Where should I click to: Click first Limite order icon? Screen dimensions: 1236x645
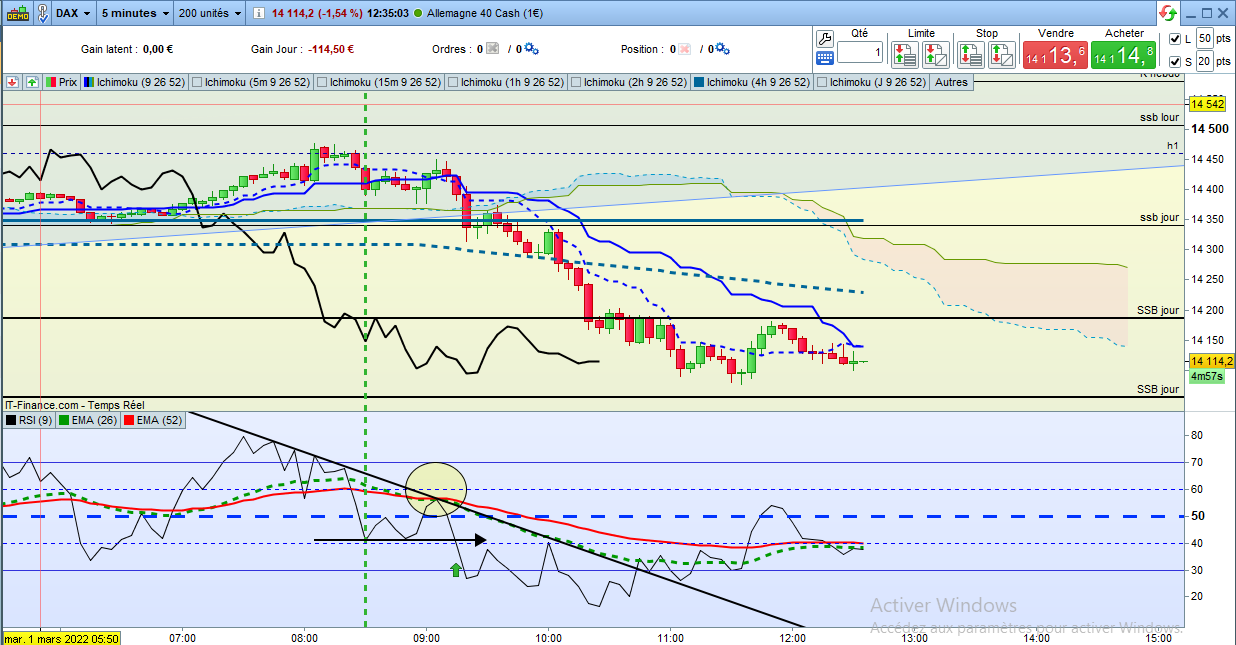[906, 54]
